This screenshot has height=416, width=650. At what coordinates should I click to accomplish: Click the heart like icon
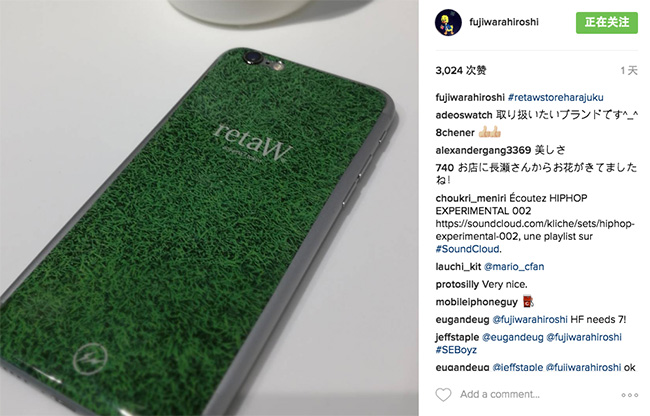(x=443, y=394)
